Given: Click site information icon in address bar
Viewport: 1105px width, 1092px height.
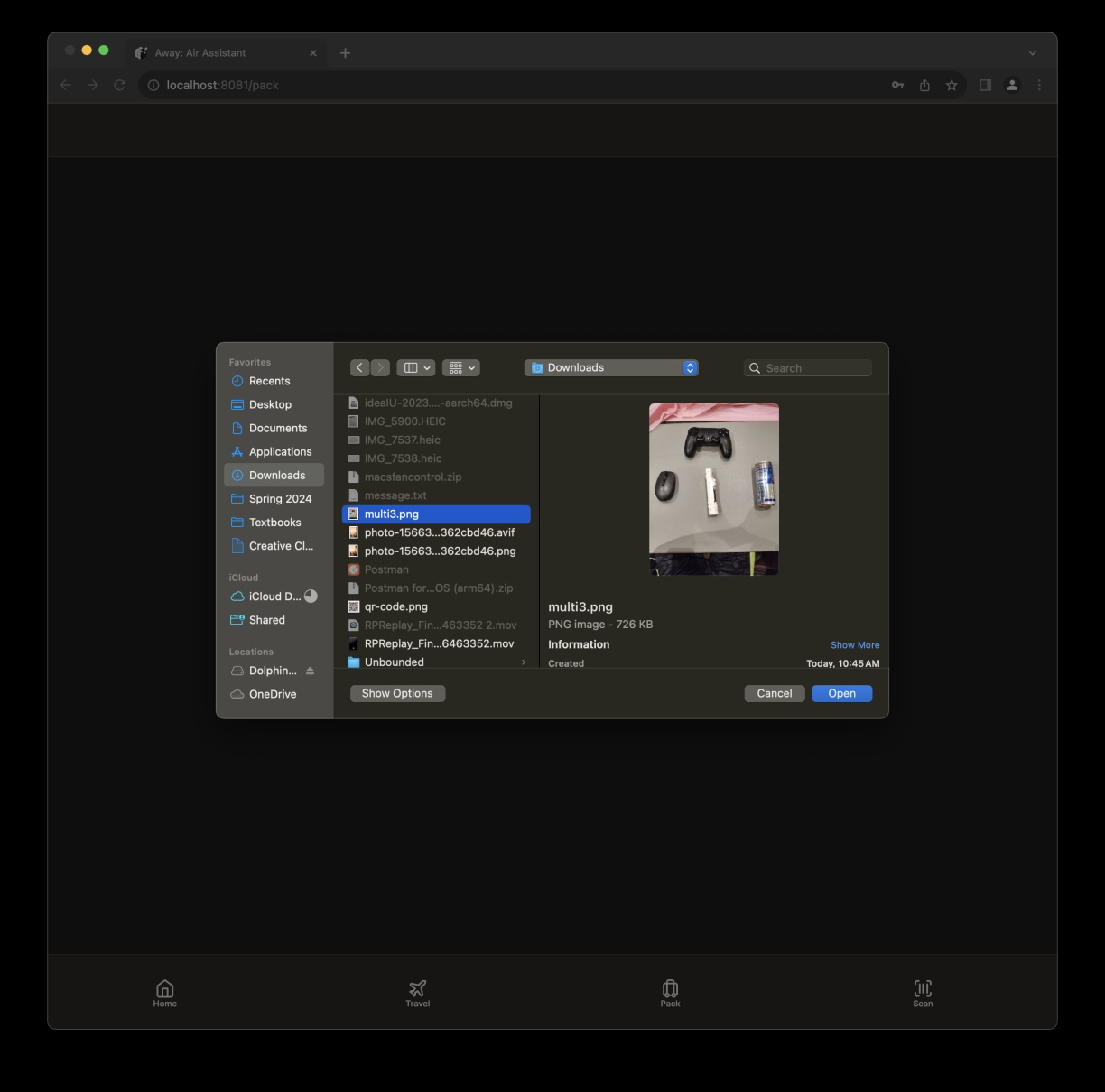Looking at the screenshot, I should (x=153, y=85).
